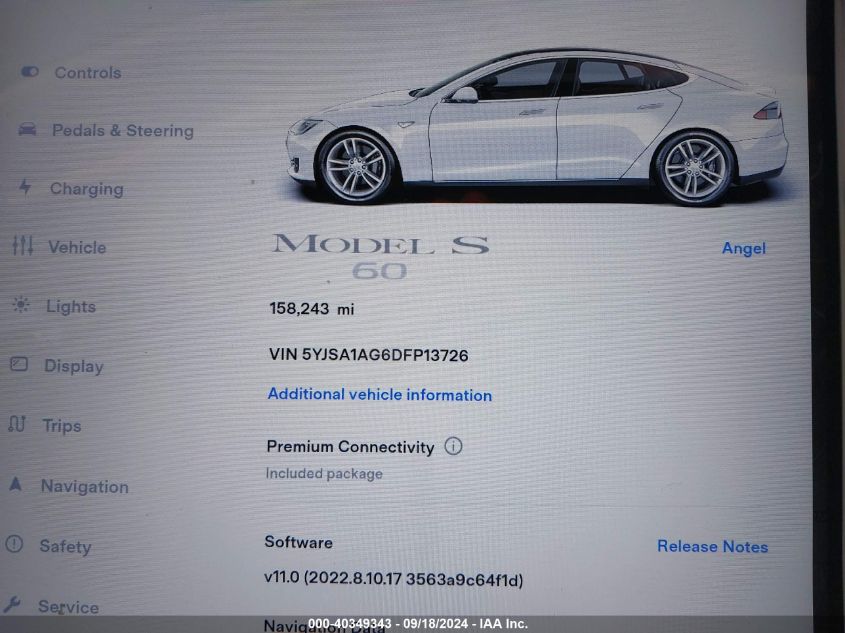Click the Display screen icon
Viewport: 845px width, 633px height.
coord(19,364)
